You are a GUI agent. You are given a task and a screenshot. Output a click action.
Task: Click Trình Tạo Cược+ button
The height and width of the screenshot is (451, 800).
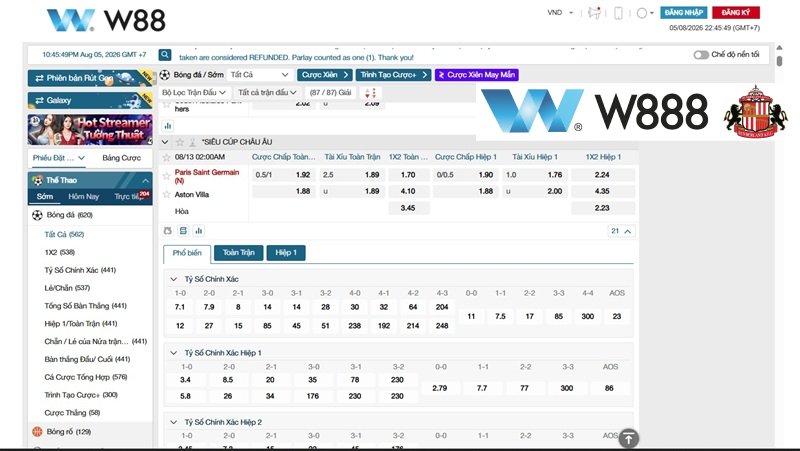pos(393,75)
